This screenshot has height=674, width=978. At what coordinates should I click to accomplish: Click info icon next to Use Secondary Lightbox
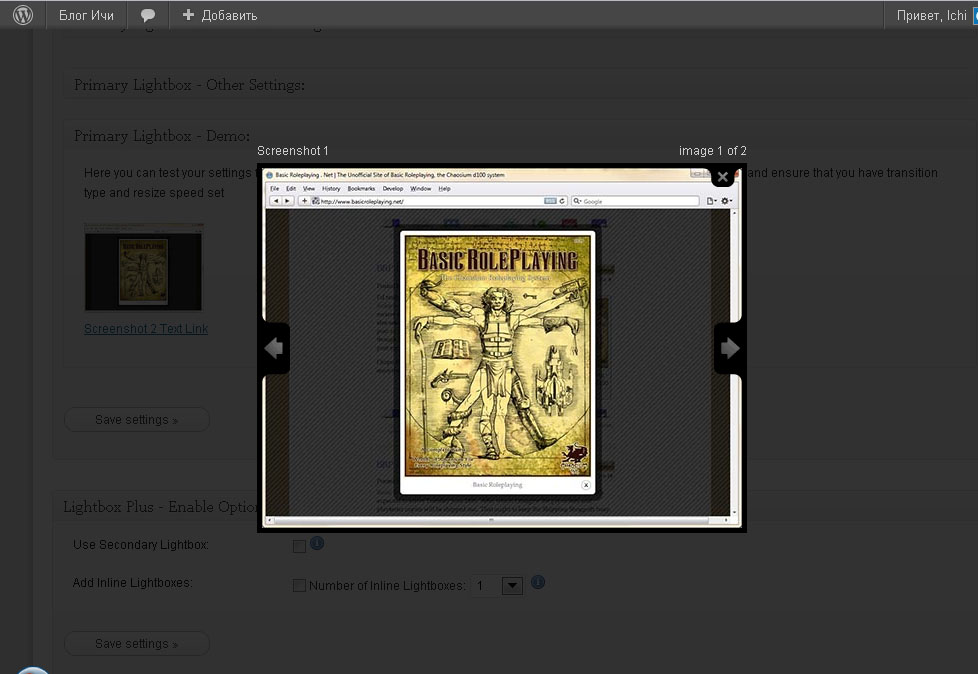(317, 543)
